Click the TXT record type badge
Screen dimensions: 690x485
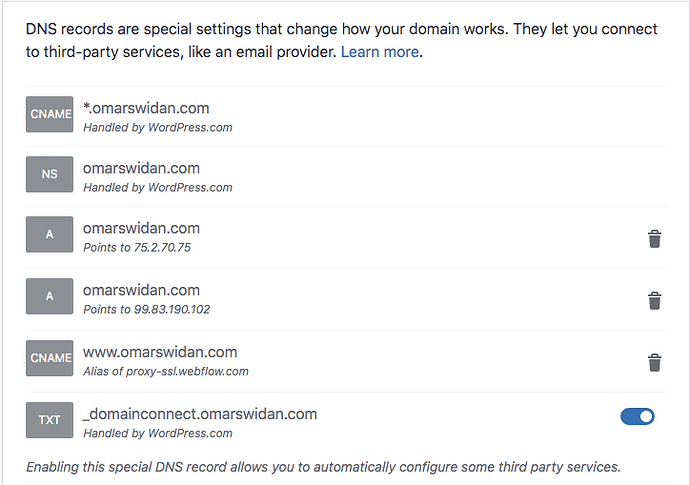coord(49,420)
